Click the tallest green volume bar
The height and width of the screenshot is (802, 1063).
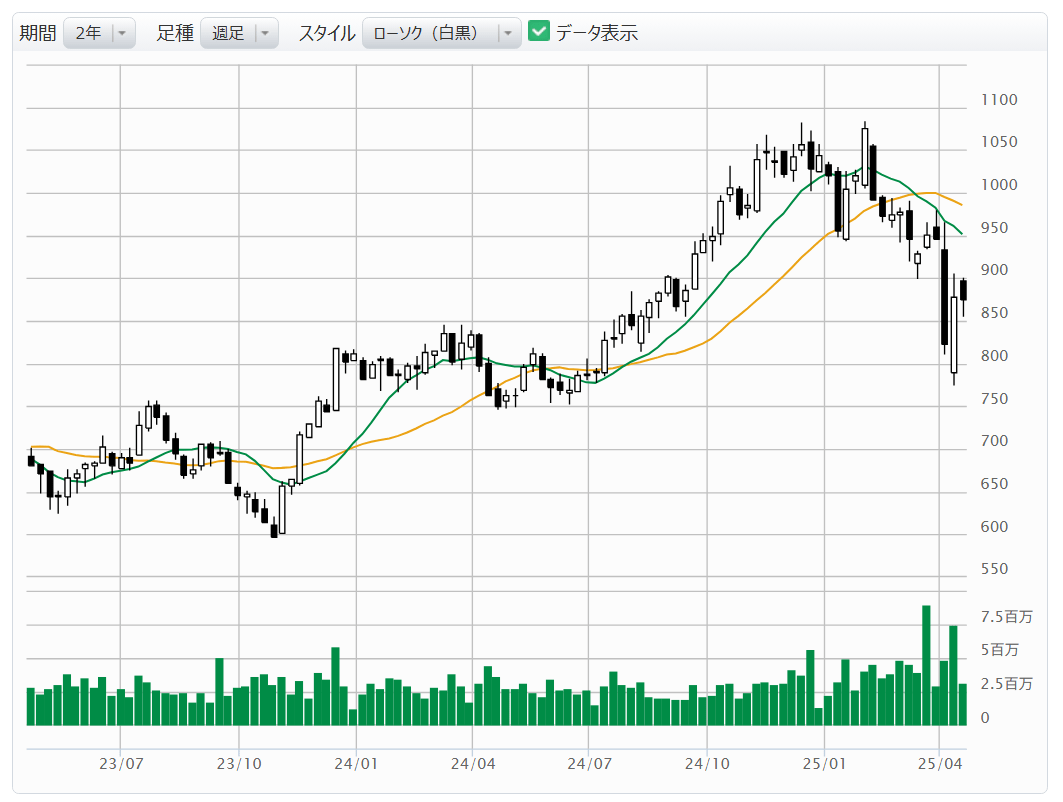click(926, 665)
